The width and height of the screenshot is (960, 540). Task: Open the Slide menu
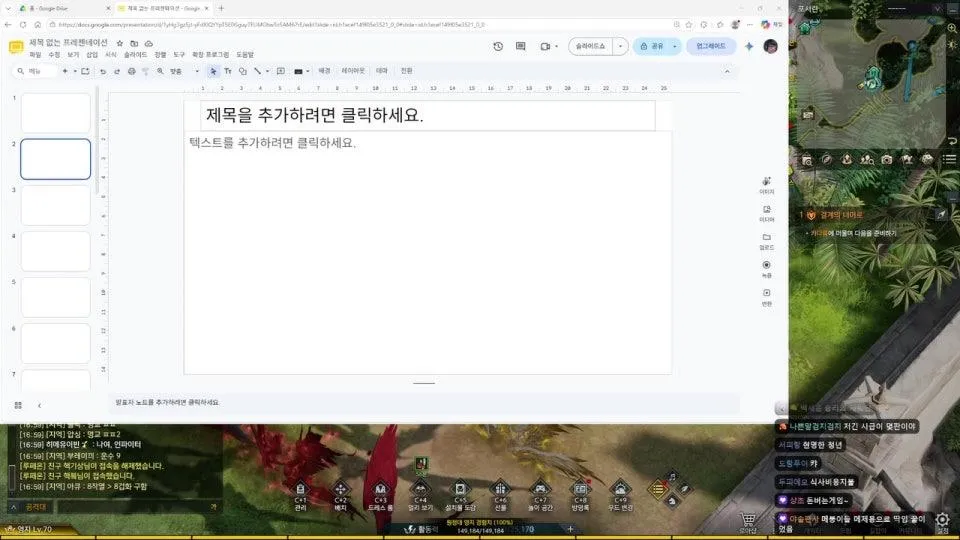135,55
